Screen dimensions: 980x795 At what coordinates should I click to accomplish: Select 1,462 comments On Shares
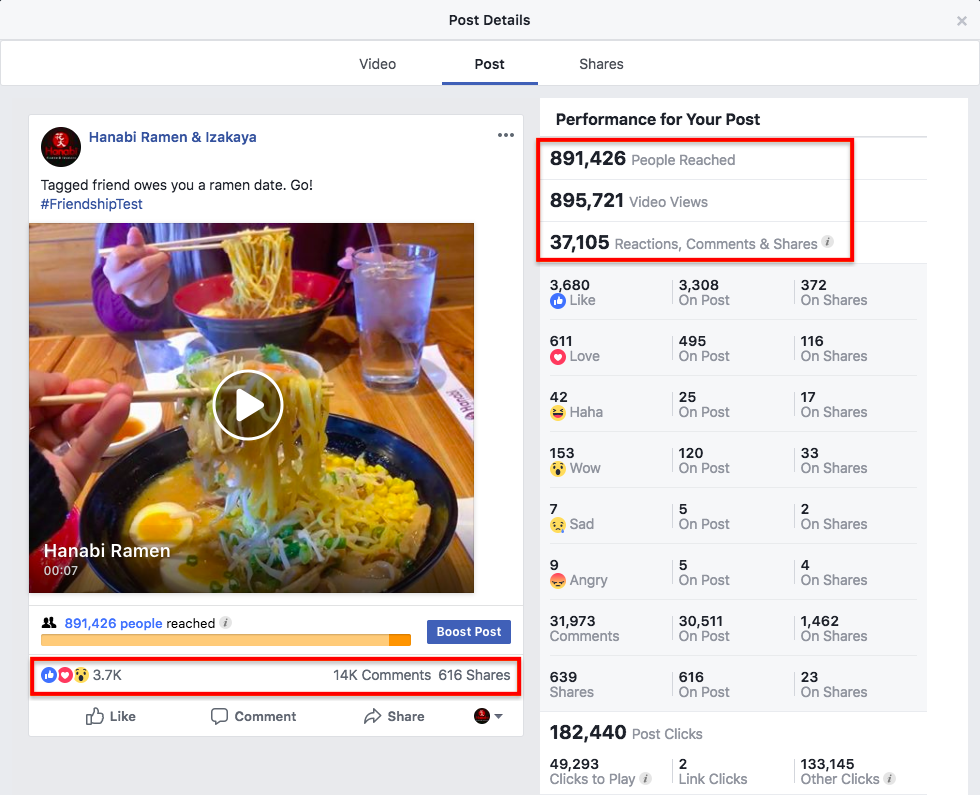click(x=820, y=621)
